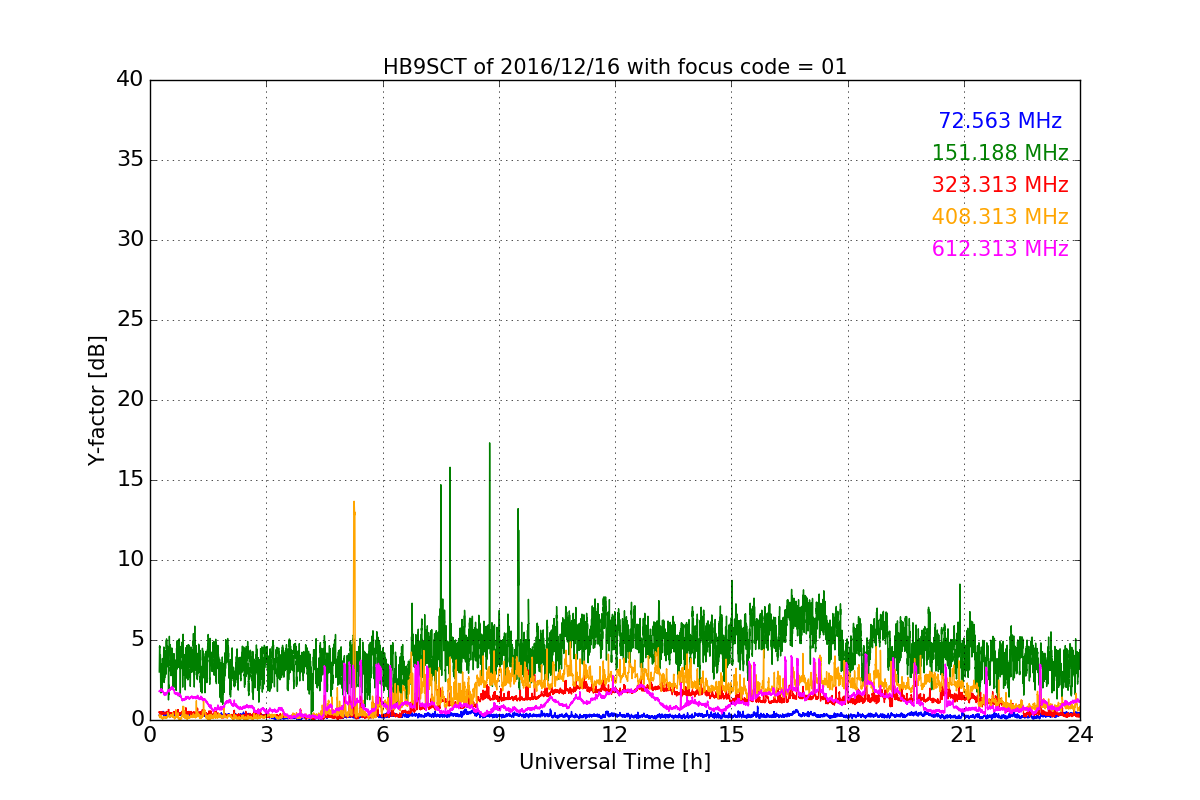
Task: Click the y-axis tick value 20
Action: coord(130,400)
